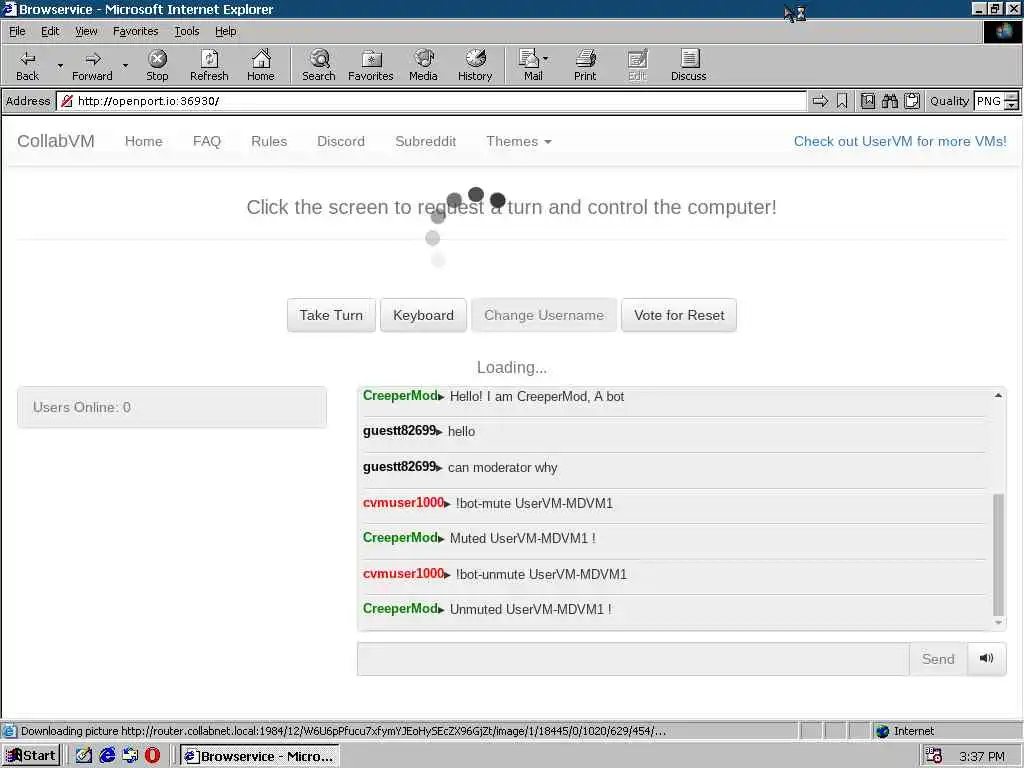
Task: Click the 3:37 PM taskbar clock
Action: 982,756
